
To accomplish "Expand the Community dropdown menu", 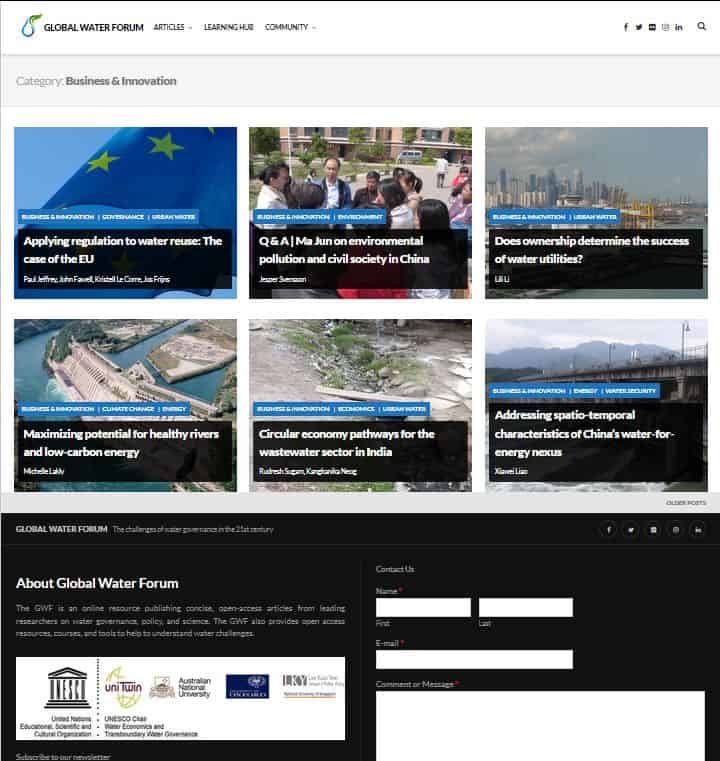I will 290,27.
